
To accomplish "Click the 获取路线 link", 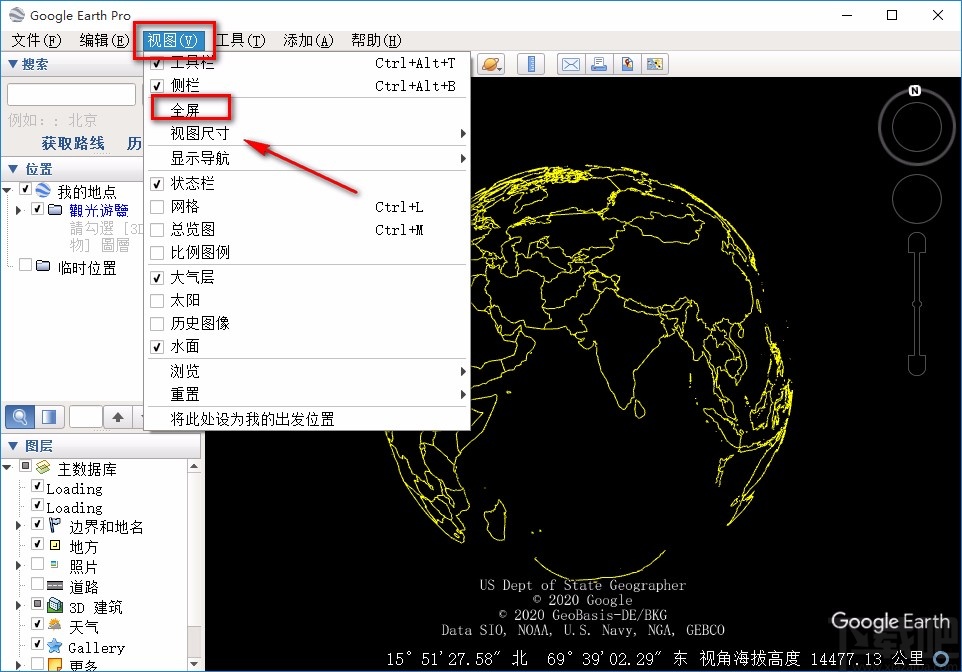I will pyautogui.click(x=73, y=143).
